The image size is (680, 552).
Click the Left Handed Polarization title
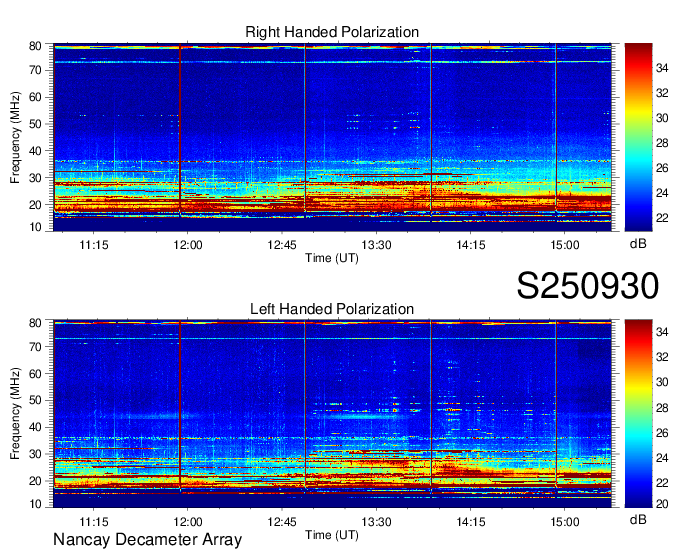click(332, 309)
